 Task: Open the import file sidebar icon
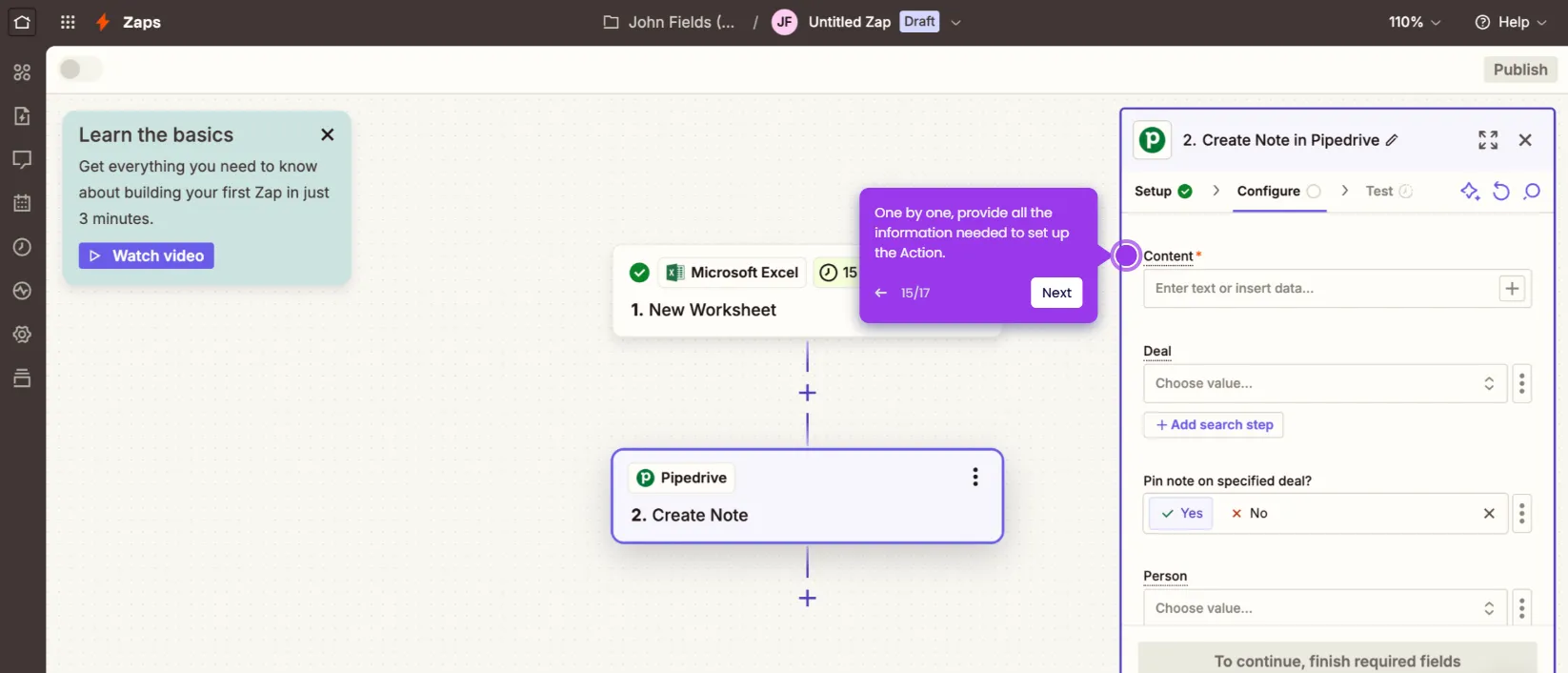click(22, 116)
